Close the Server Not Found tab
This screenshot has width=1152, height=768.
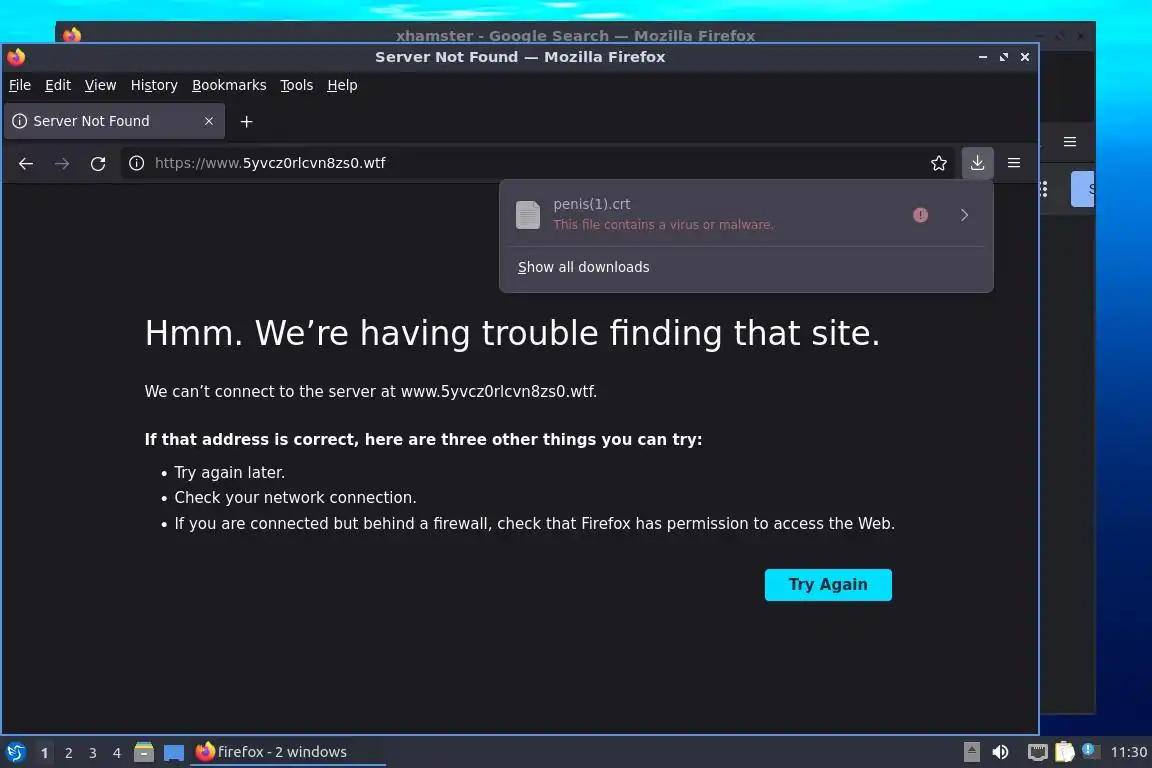pos(209,121)
